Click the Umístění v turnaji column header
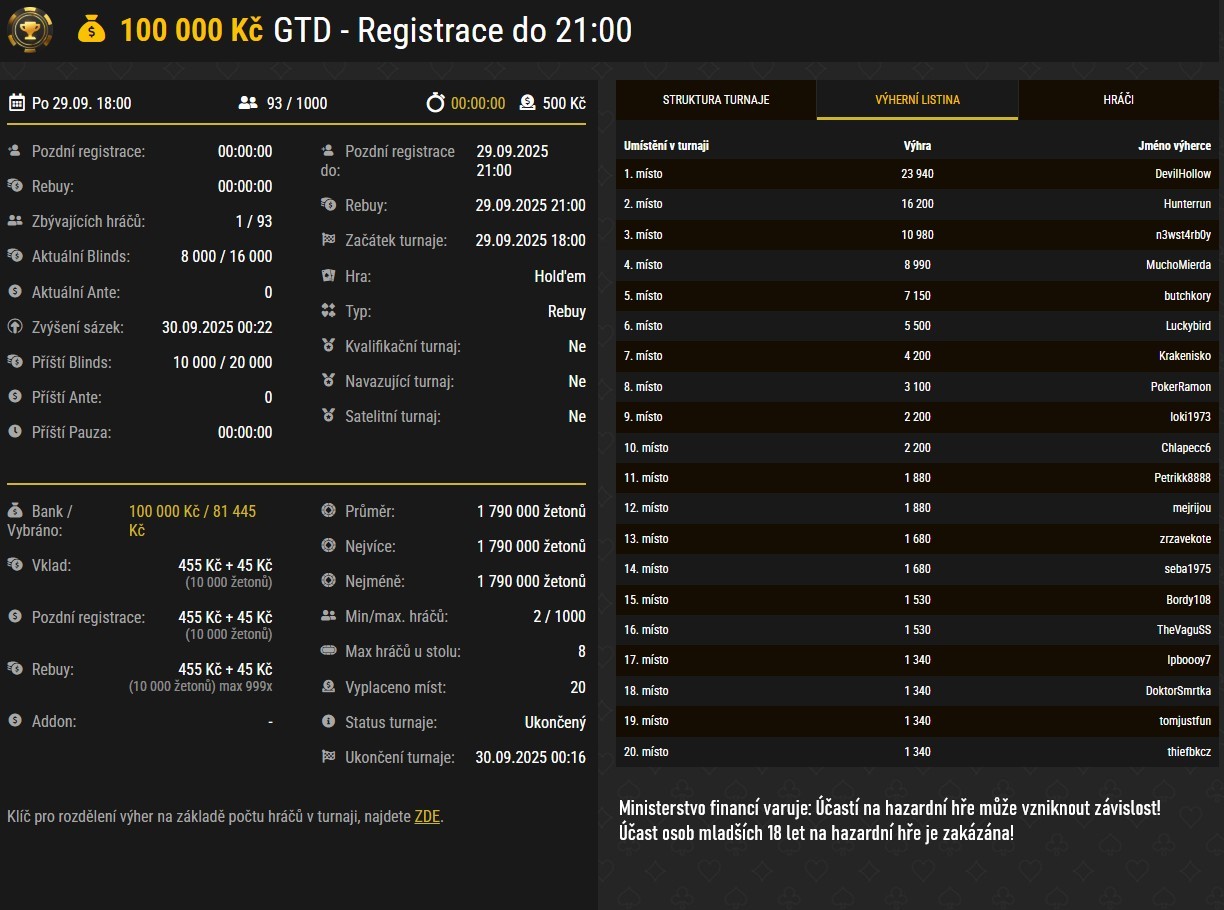1224x910 pixels. pyautogui.click(x=666, y=146)
